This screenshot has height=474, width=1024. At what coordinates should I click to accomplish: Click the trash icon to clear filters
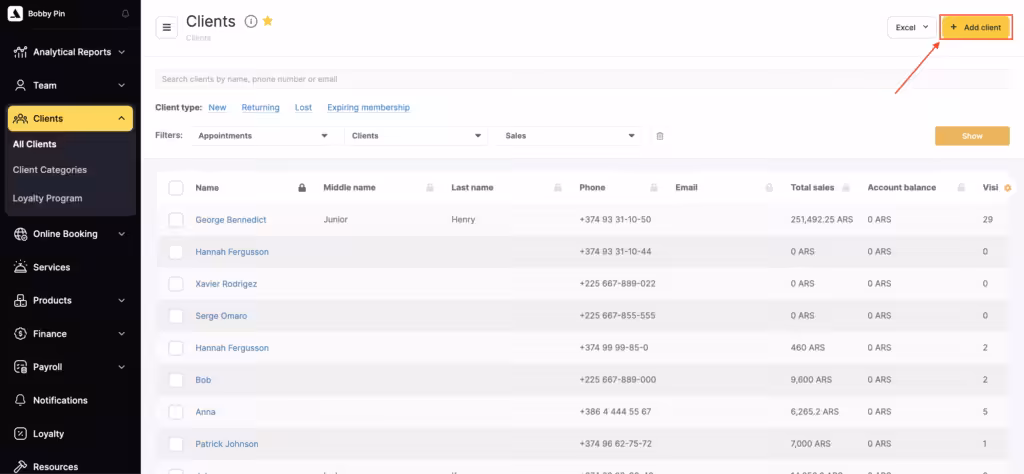click(x=660, y=136)
